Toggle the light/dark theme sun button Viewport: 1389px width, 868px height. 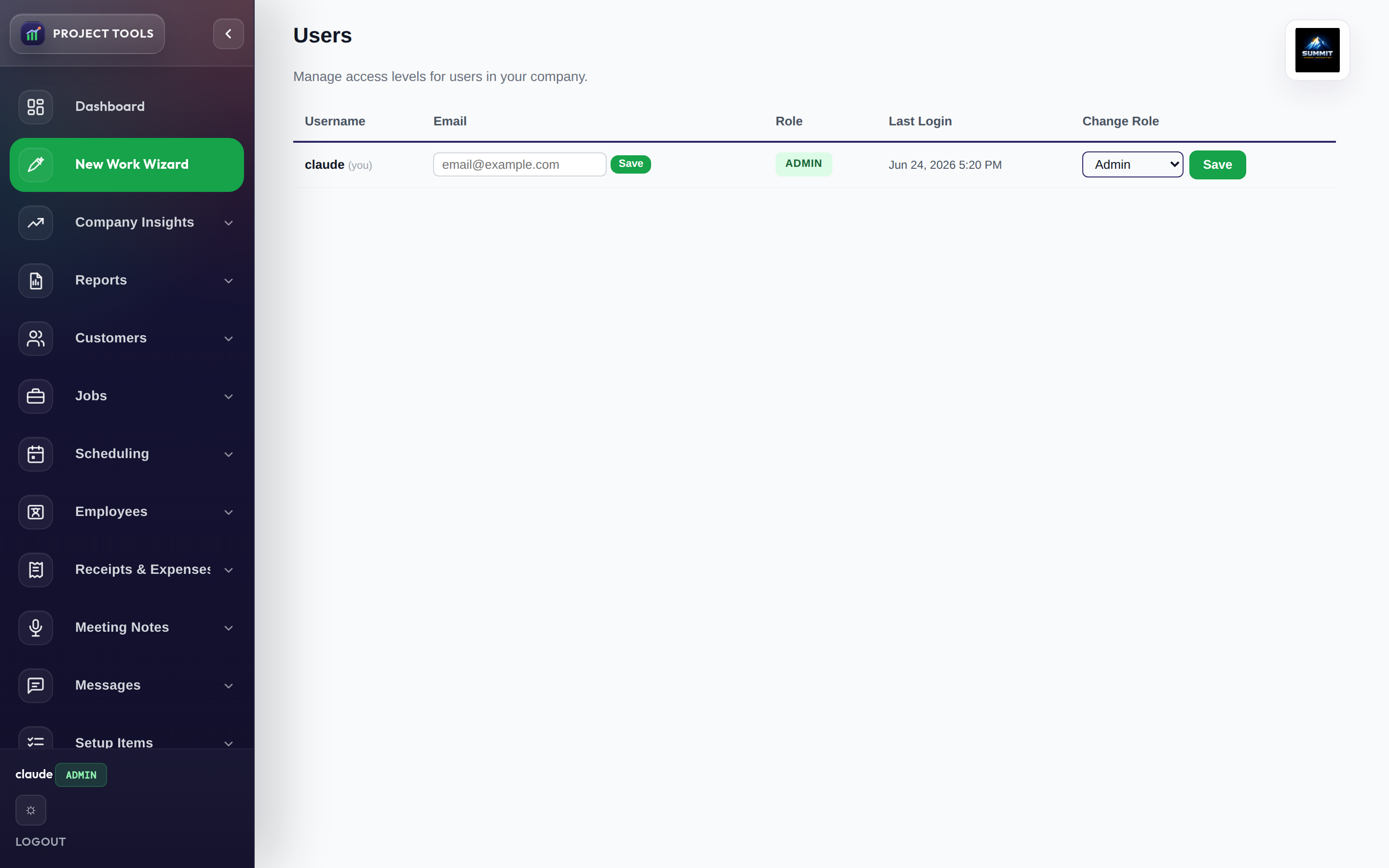click(31, 810)
